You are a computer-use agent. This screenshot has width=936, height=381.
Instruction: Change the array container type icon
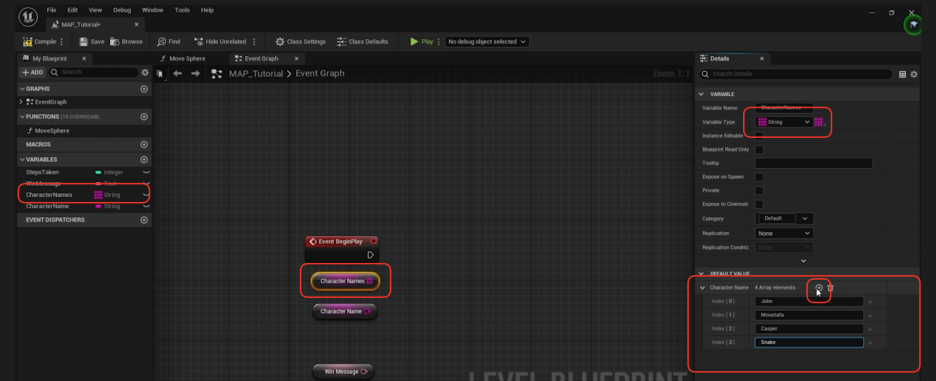[x=819, y=122]
